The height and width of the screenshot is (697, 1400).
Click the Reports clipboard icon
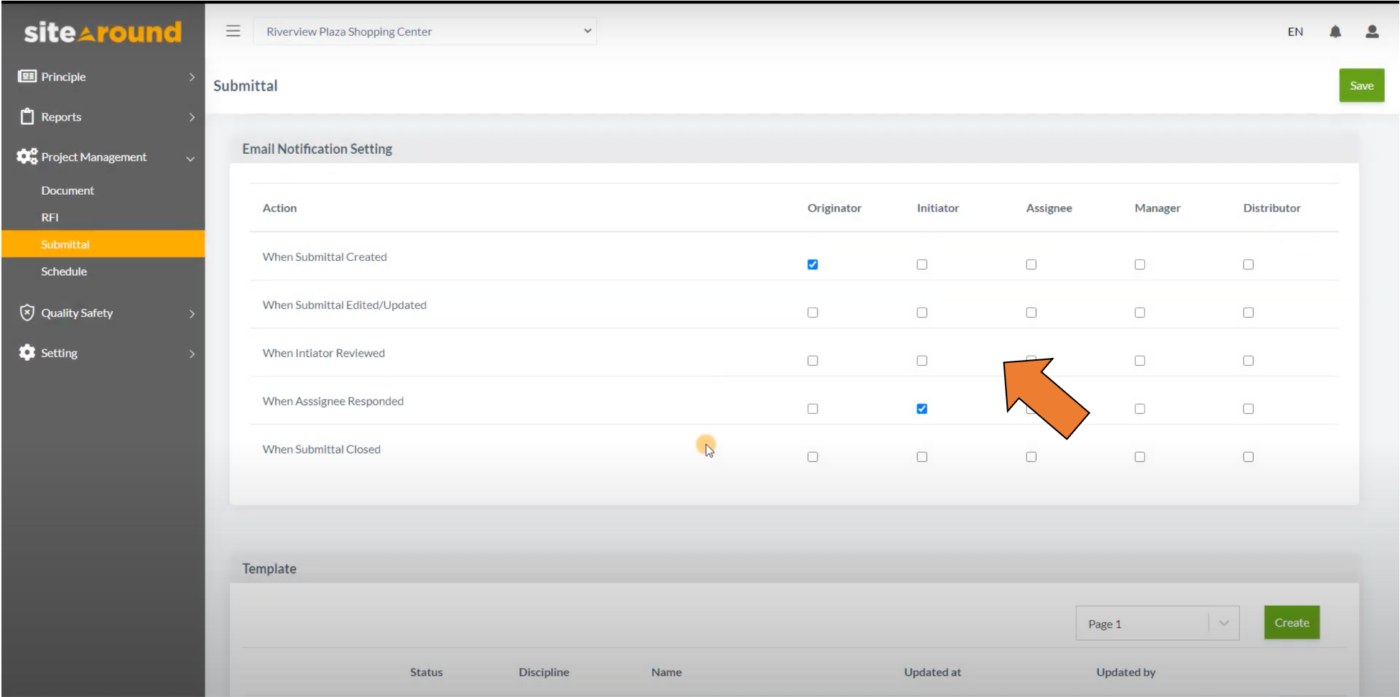click(26, 116)
